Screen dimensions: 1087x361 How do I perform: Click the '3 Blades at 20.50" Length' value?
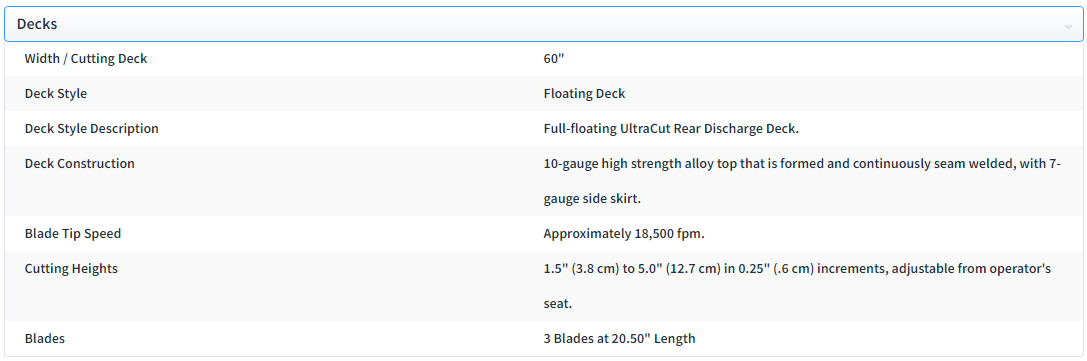(620, 339)
